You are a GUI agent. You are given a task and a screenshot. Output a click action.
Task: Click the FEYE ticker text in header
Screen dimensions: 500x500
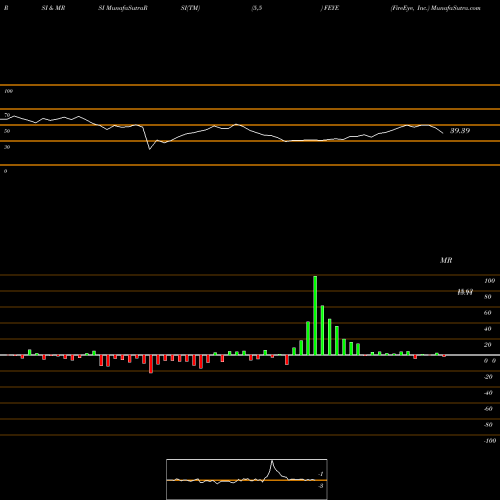(331, 8)
